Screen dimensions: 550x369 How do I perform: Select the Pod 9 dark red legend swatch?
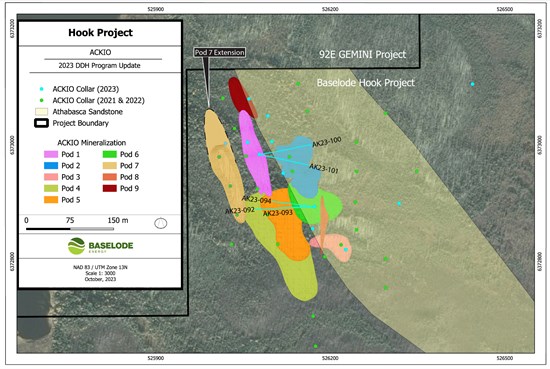(x=109, y=188)
